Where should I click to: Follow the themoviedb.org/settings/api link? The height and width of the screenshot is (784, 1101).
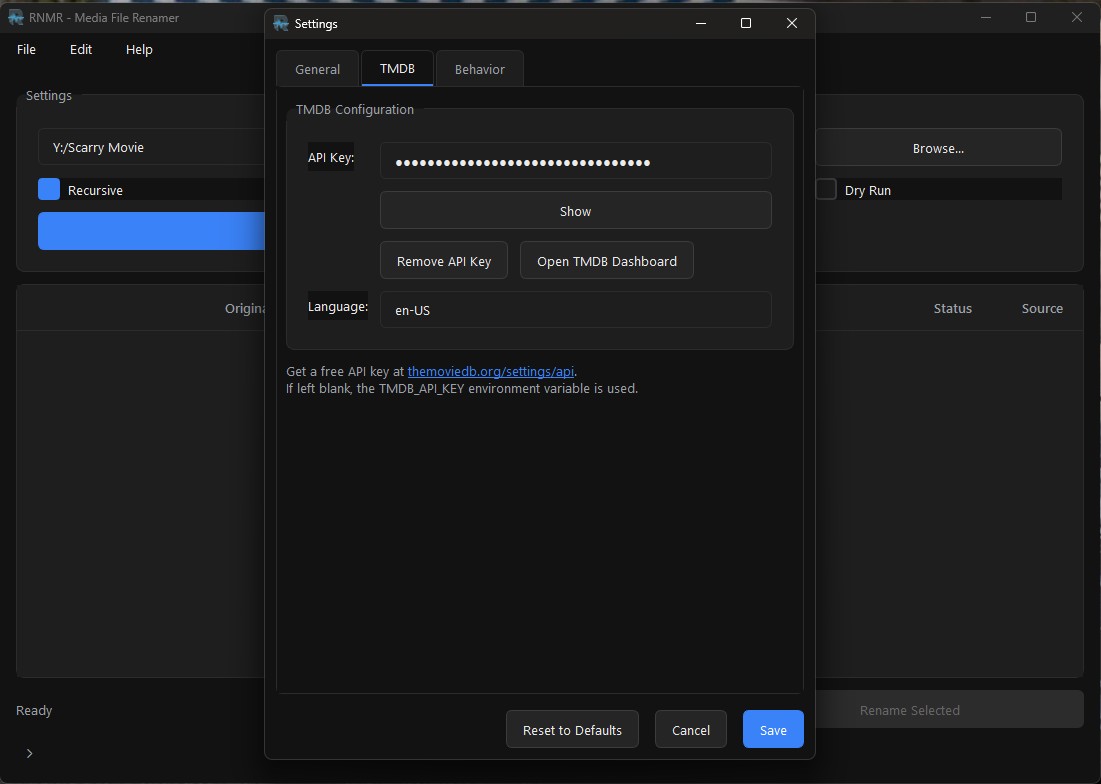(491, 371)
